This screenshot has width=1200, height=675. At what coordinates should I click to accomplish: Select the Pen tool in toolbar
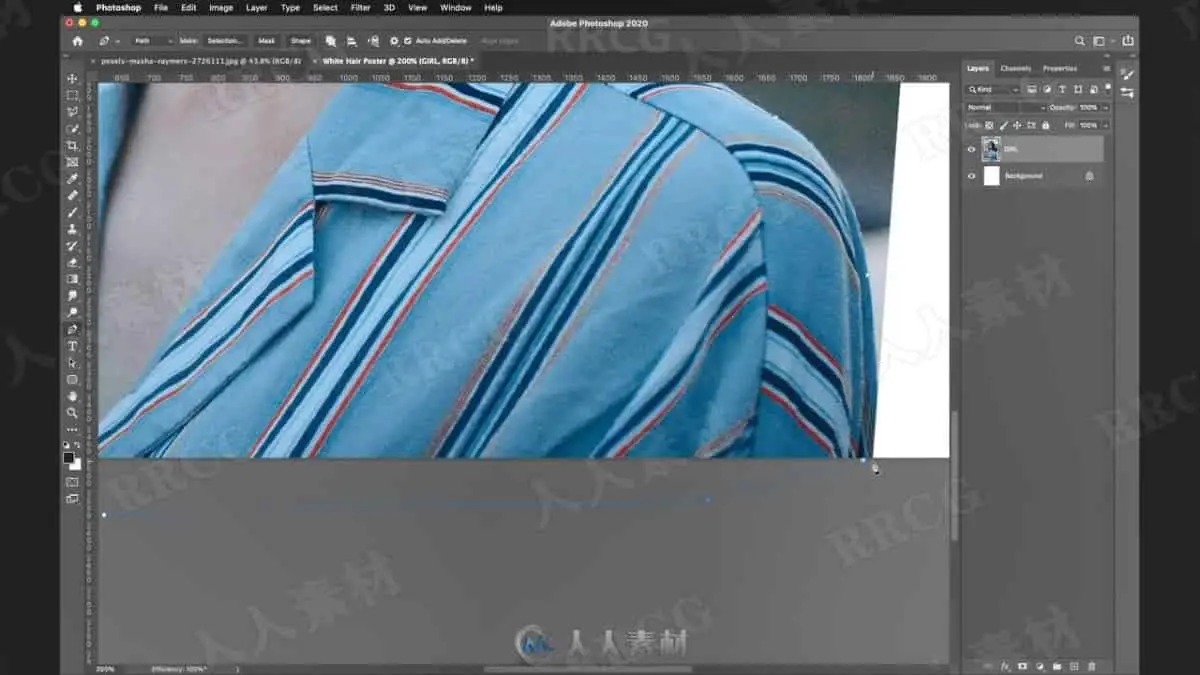click(x=72, y=329)
